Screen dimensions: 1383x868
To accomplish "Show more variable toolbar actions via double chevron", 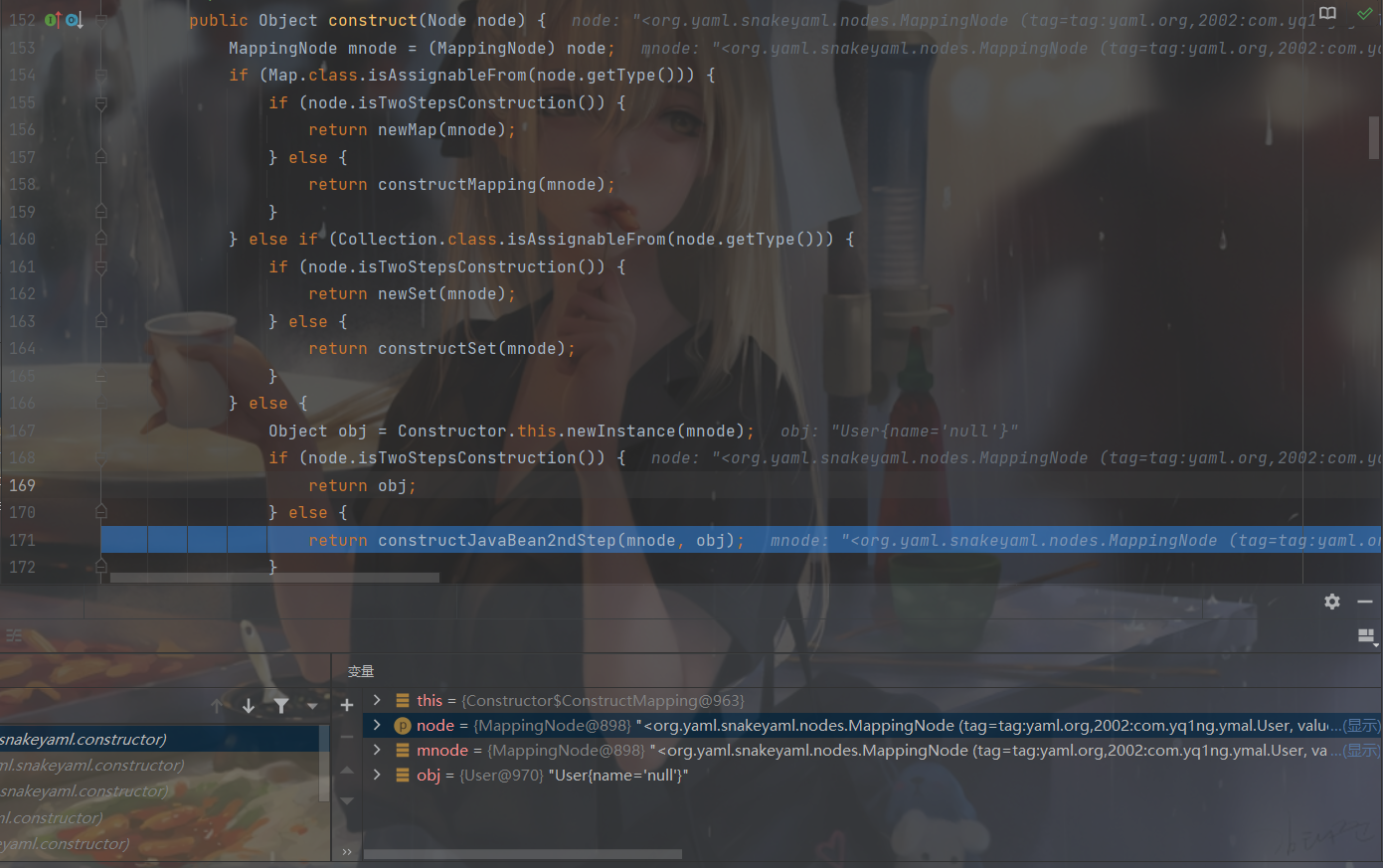I will [347, 852].
